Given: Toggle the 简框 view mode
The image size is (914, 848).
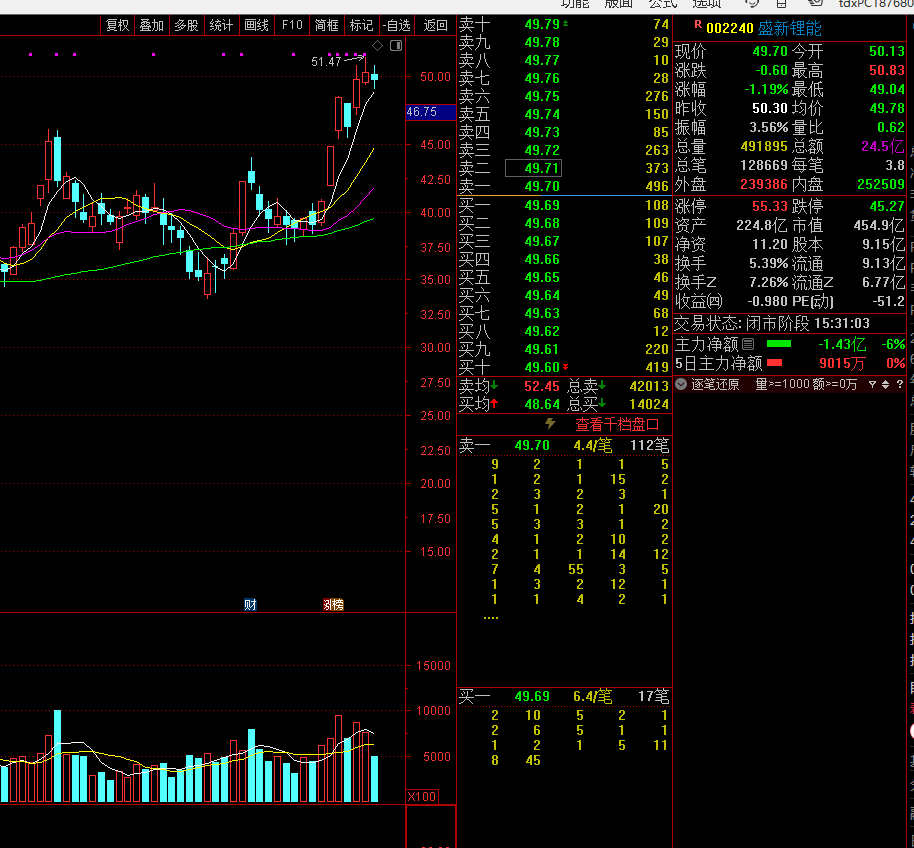Looking at the screenshot, I should (326, 25).
